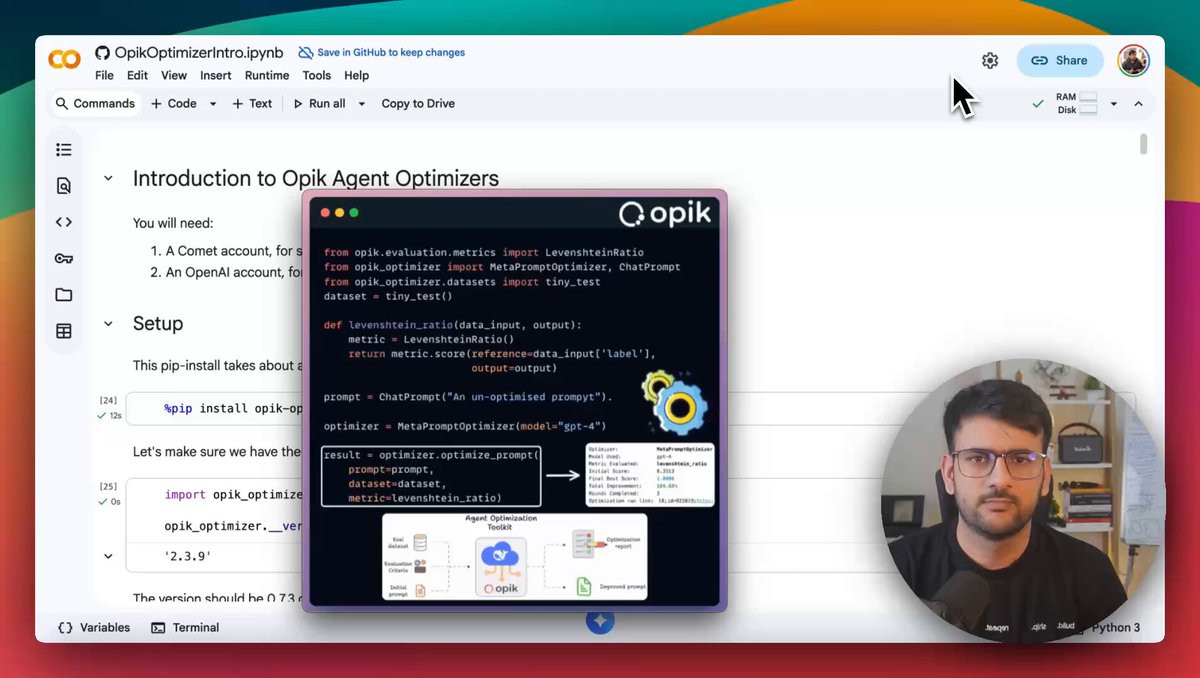1200x678 pixels.
Task: Click the Colab logo icon
Action: click(64, 60)
